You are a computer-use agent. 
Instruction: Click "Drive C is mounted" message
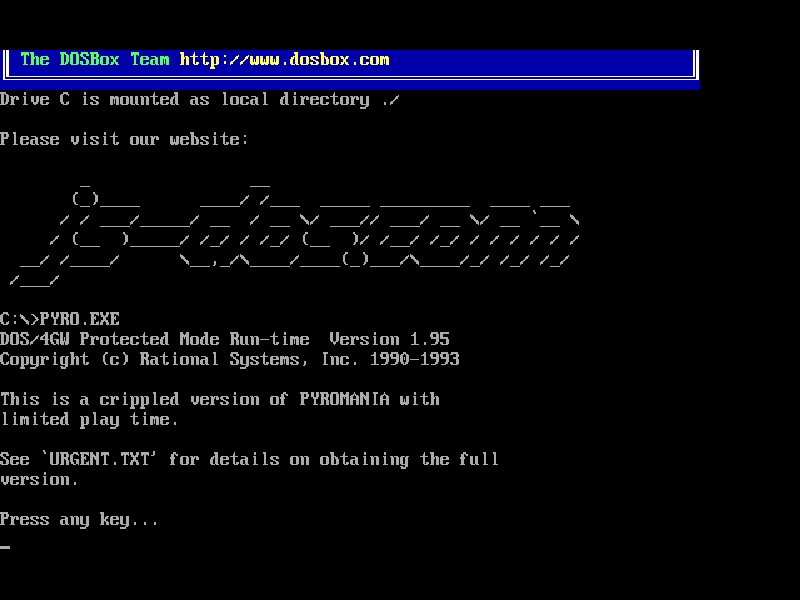[89, 99]
